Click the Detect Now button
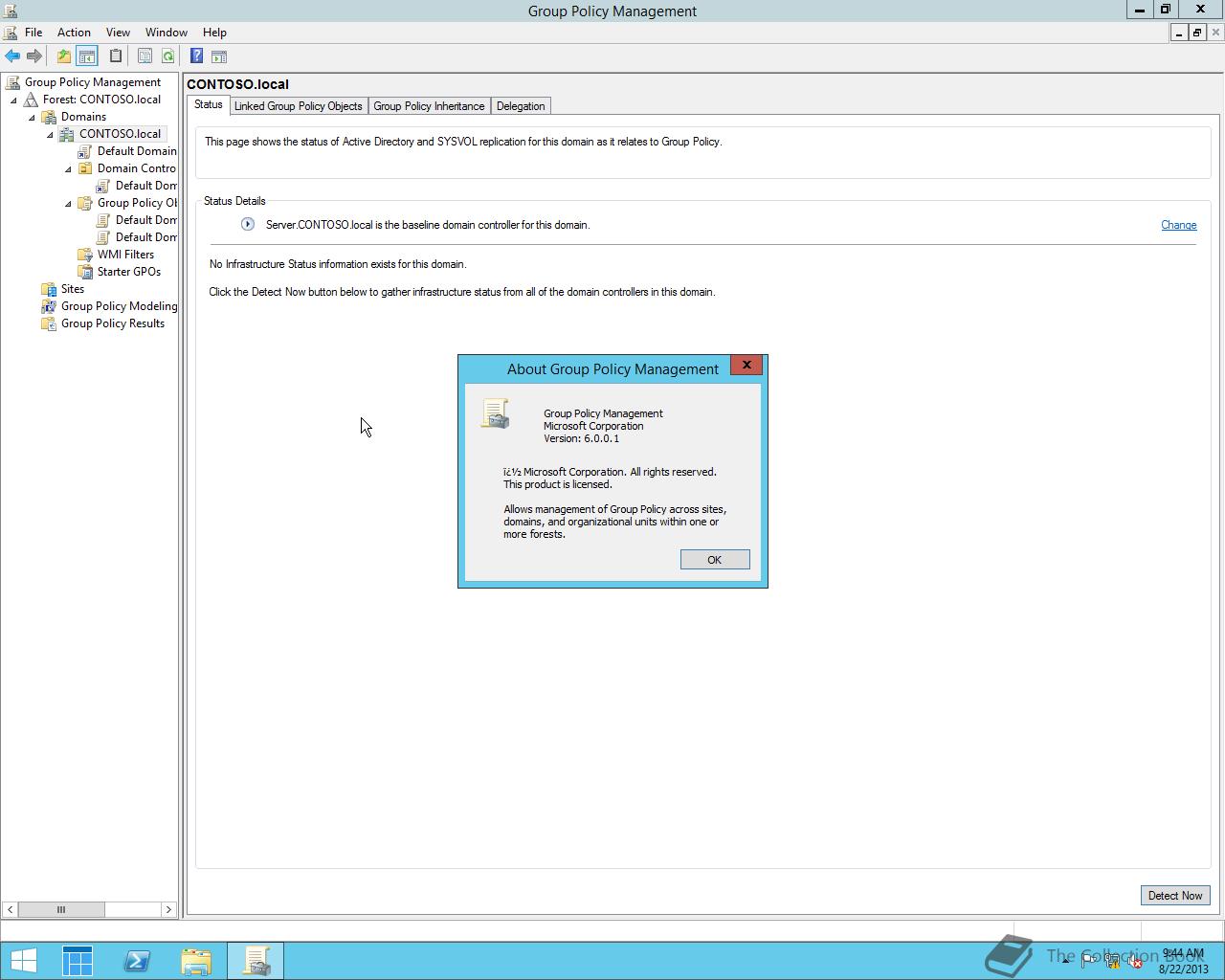Image resolution: width=1225 pixels, height=980 pixels. (1175, 896)
